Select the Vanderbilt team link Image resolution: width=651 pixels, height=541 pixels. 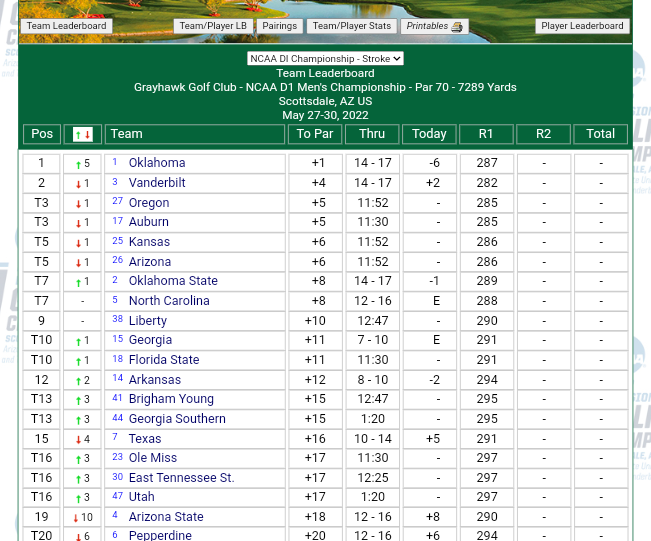click(157, 183)
